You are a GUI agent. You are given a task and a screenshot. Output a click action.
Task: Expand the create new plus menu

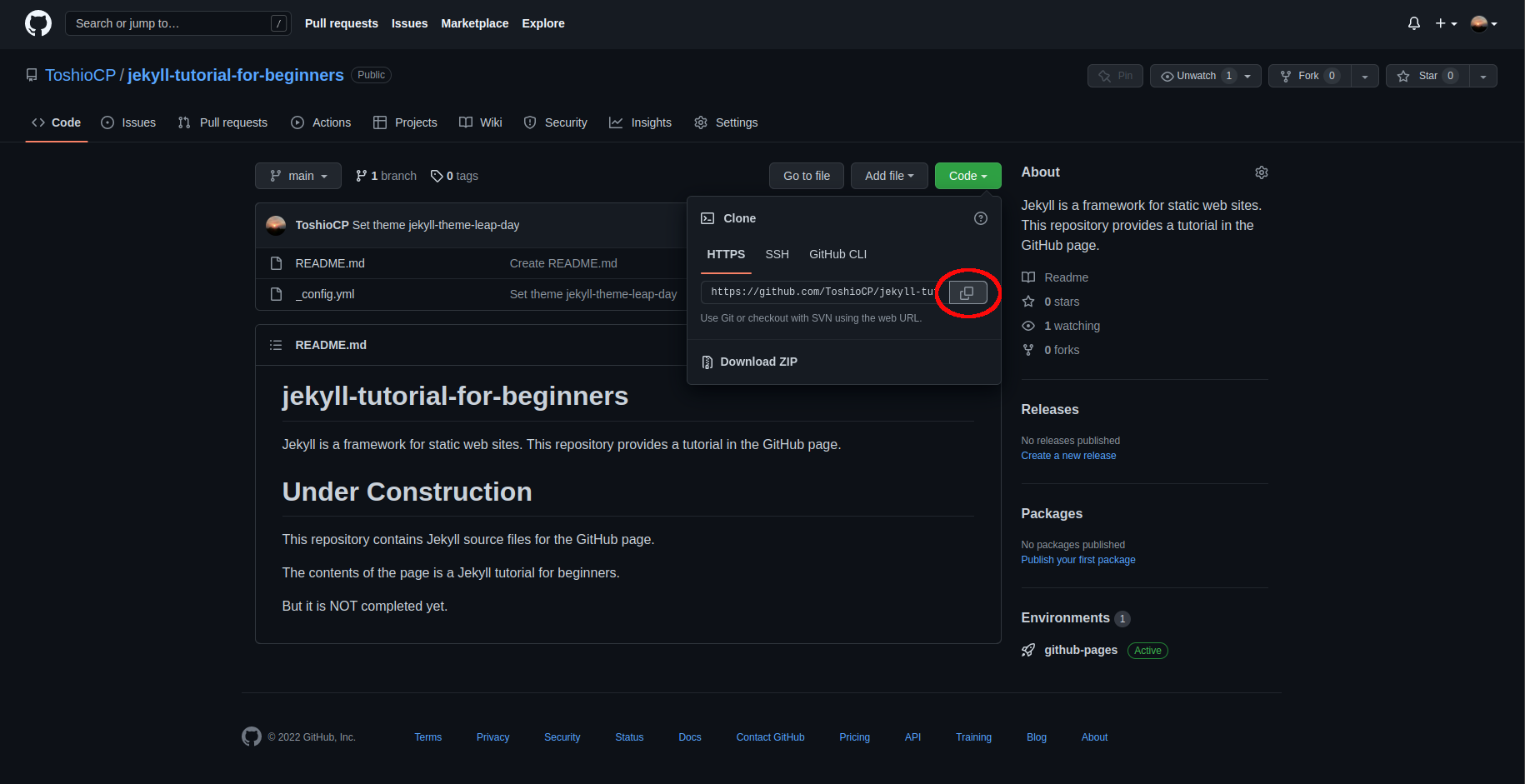(x=1446, y=23)
